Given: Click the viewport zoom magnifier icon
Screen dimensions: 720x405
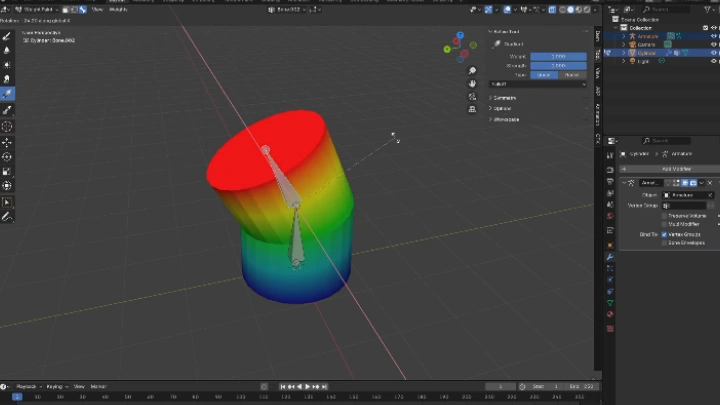Looking at the screenshot, I should click(x=472, y=71).
